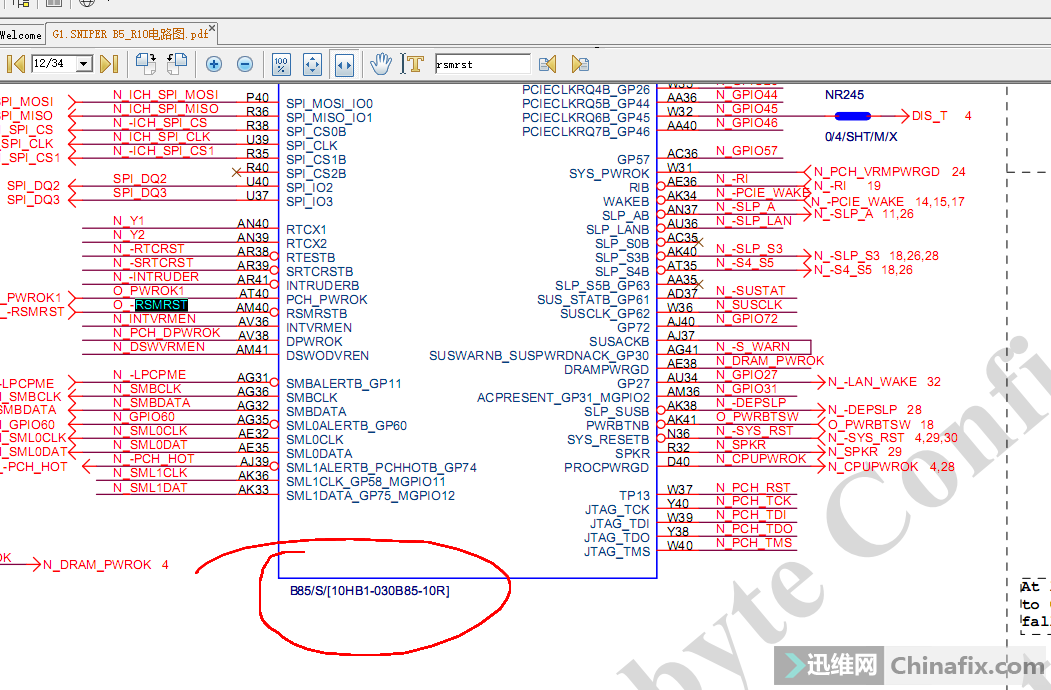
Task: Click the N_DRAM_PWROK signal label at bottom left
Action: click(97, 565)
